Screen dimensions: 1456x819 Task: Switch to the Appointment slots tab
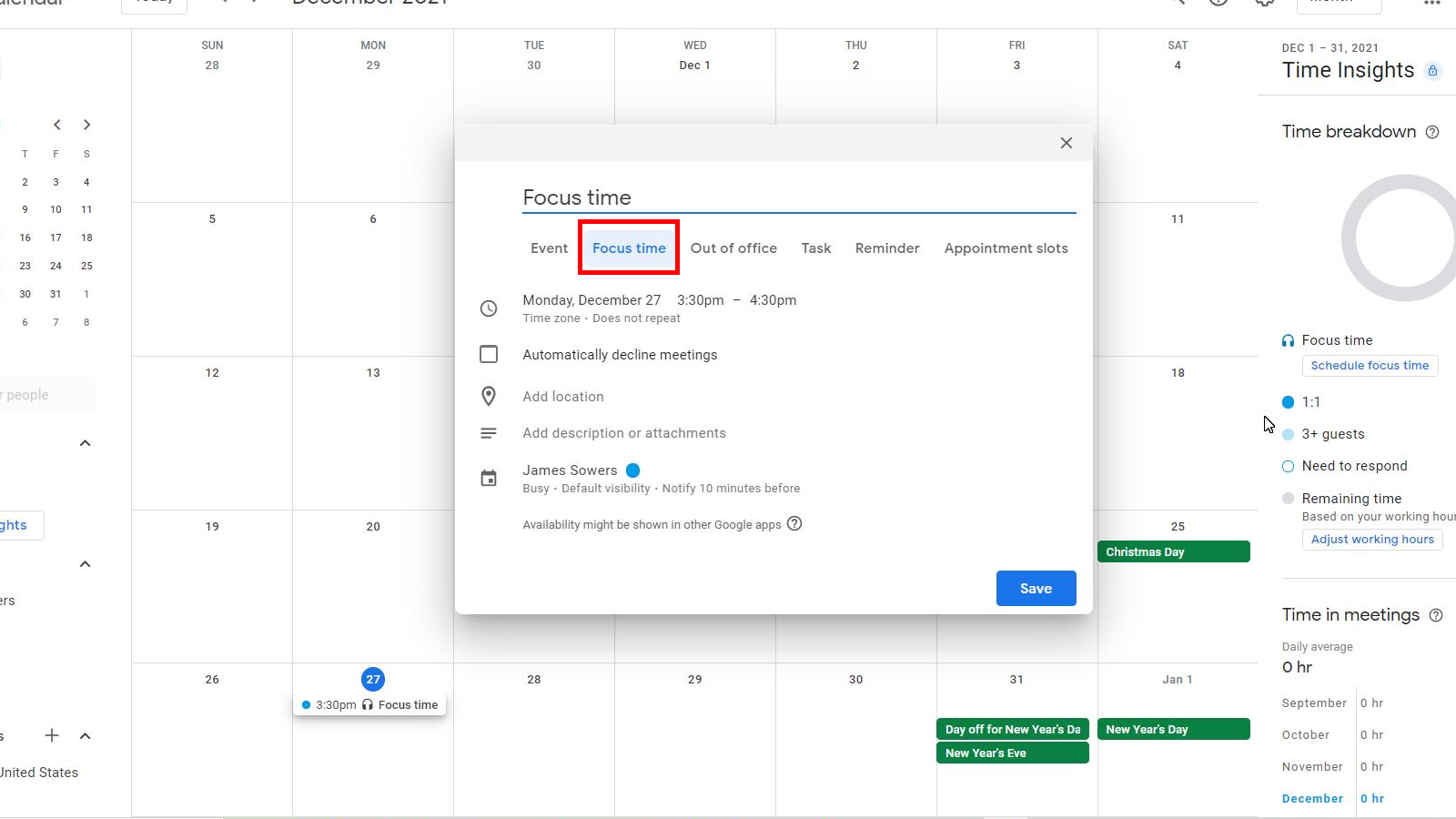1006,248
